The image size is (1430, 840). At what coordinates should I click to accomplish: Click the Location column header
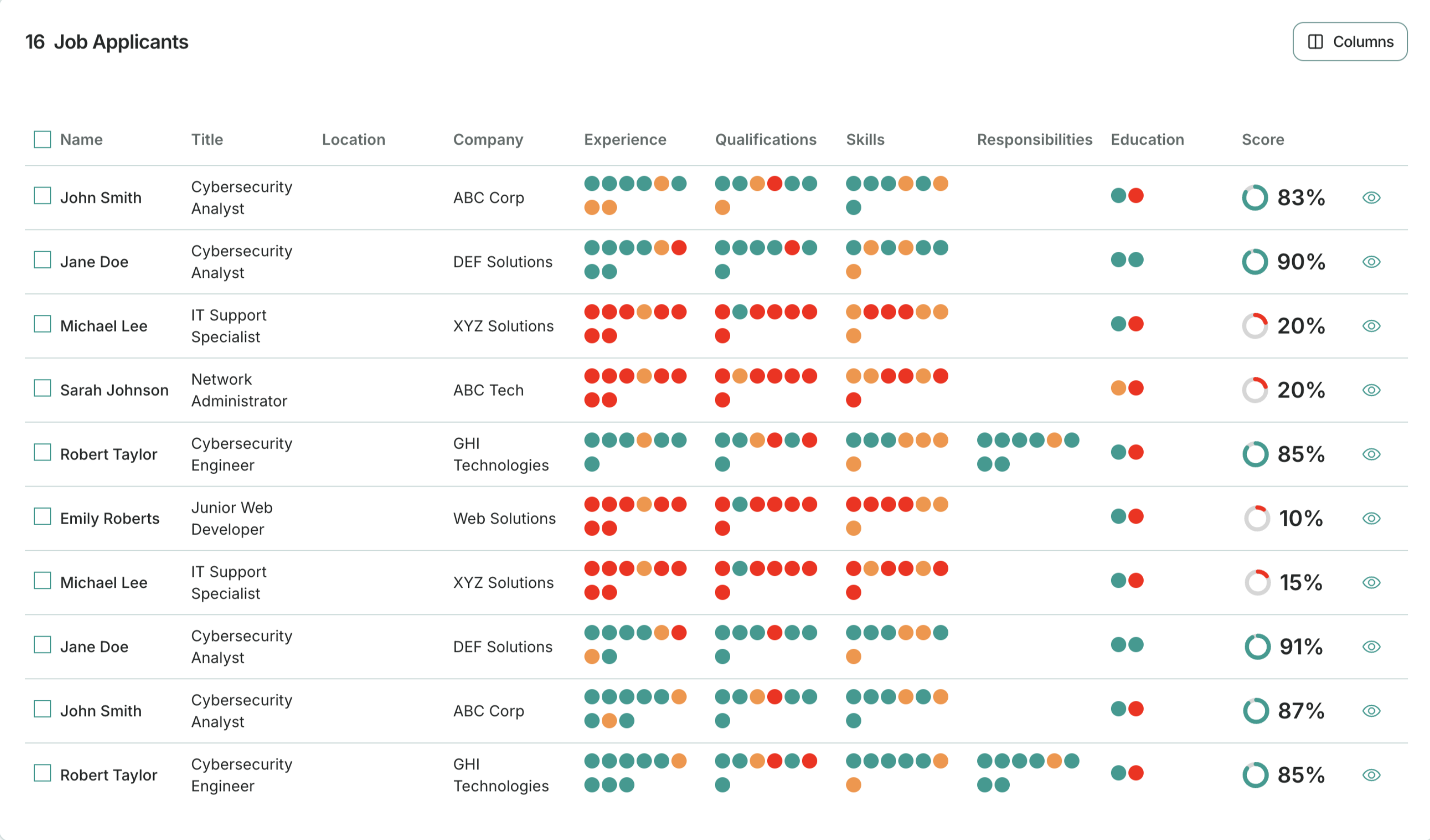point(353,140)
